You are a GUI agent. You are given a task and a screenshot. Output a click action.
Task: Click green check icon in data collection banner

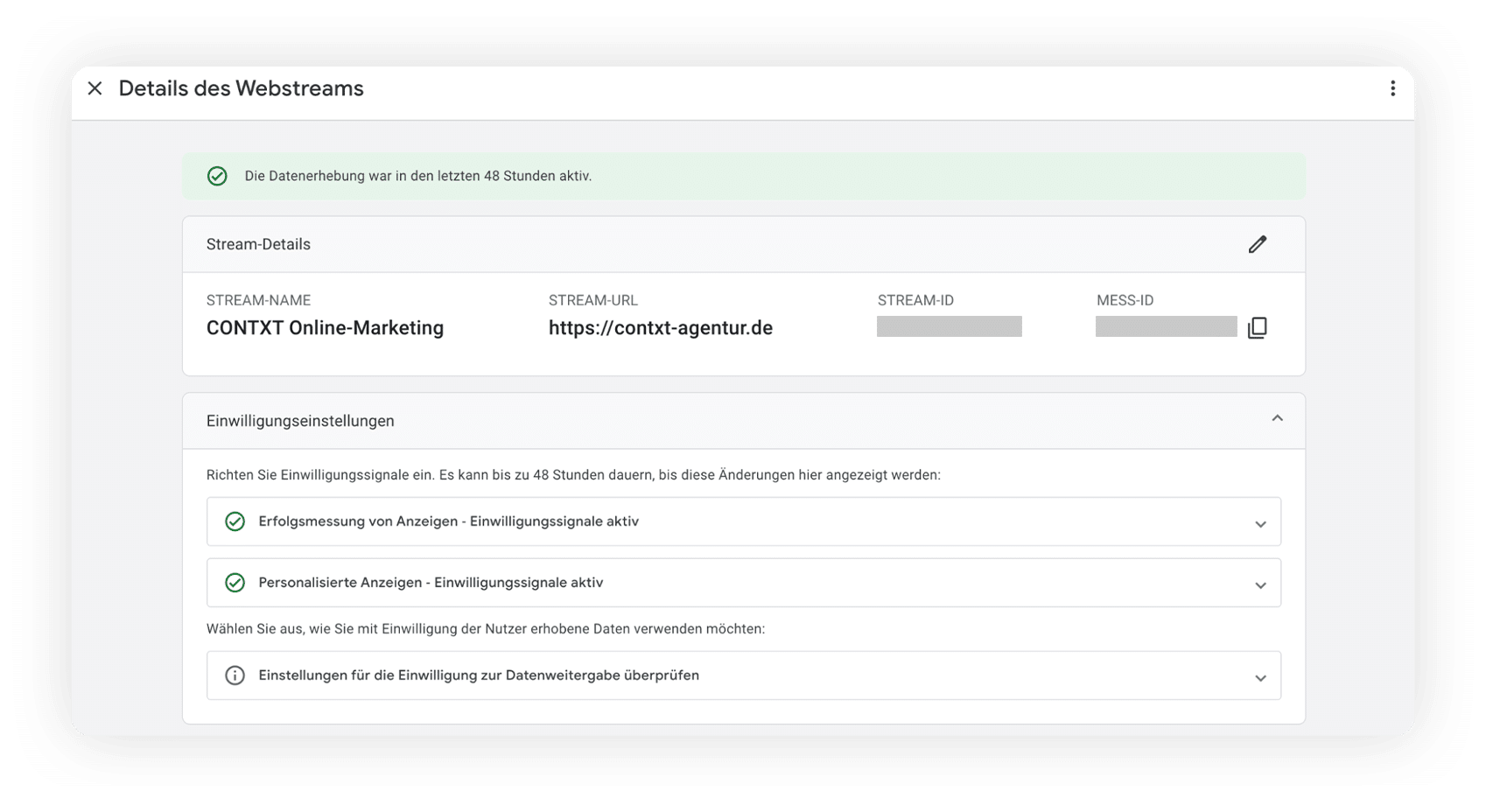[x=217, y=176]
